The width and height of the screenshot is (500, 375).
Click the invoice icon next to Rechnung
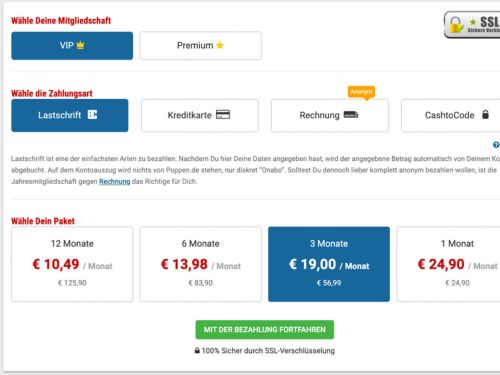pos(351,115)
